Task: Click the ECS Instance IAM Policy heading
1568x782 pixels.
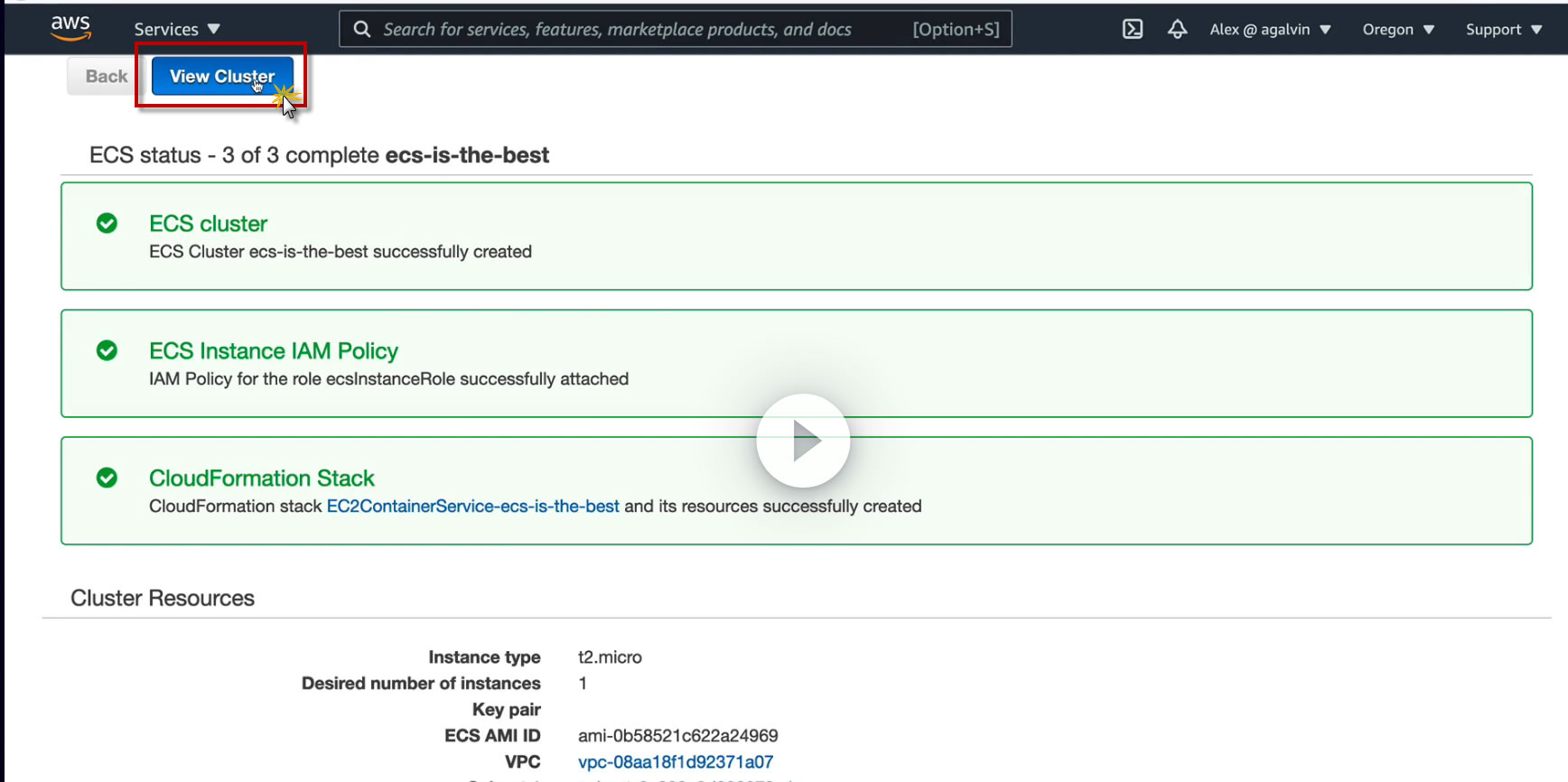Action: click(x=274, y=351)
